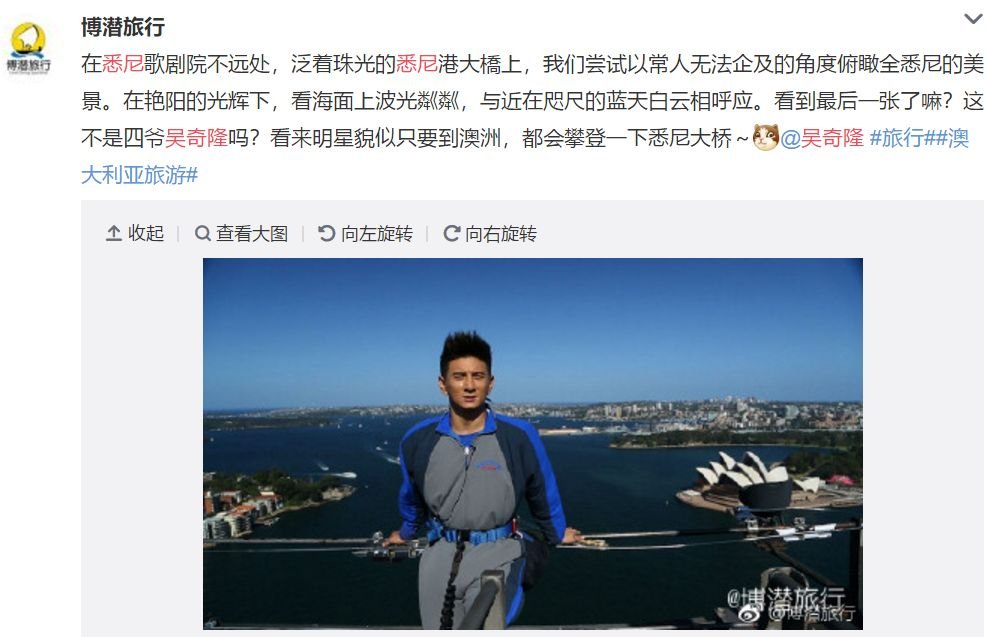Viewport: 988px width, 637px height.
Task: Click the rotate-left counterclockwise arrow icon
Action: 326,234
